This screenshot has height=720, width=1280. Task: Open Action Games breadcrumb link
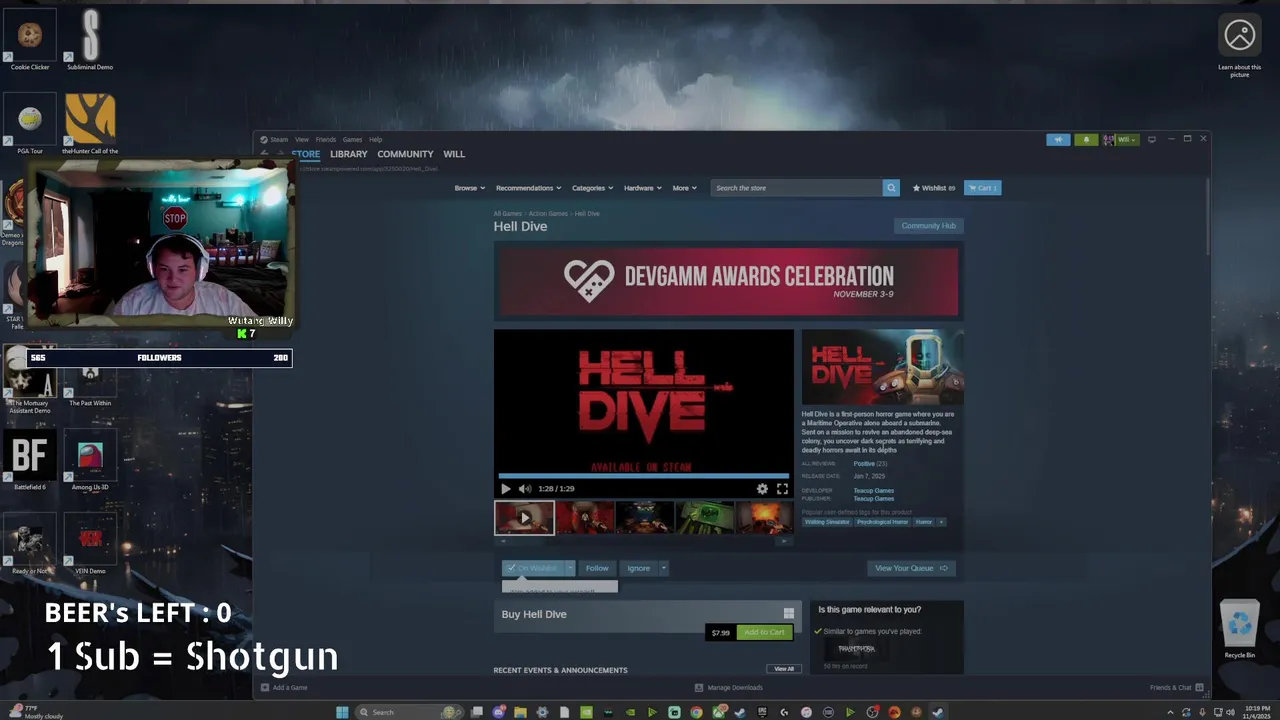click(x=548, y=214)
